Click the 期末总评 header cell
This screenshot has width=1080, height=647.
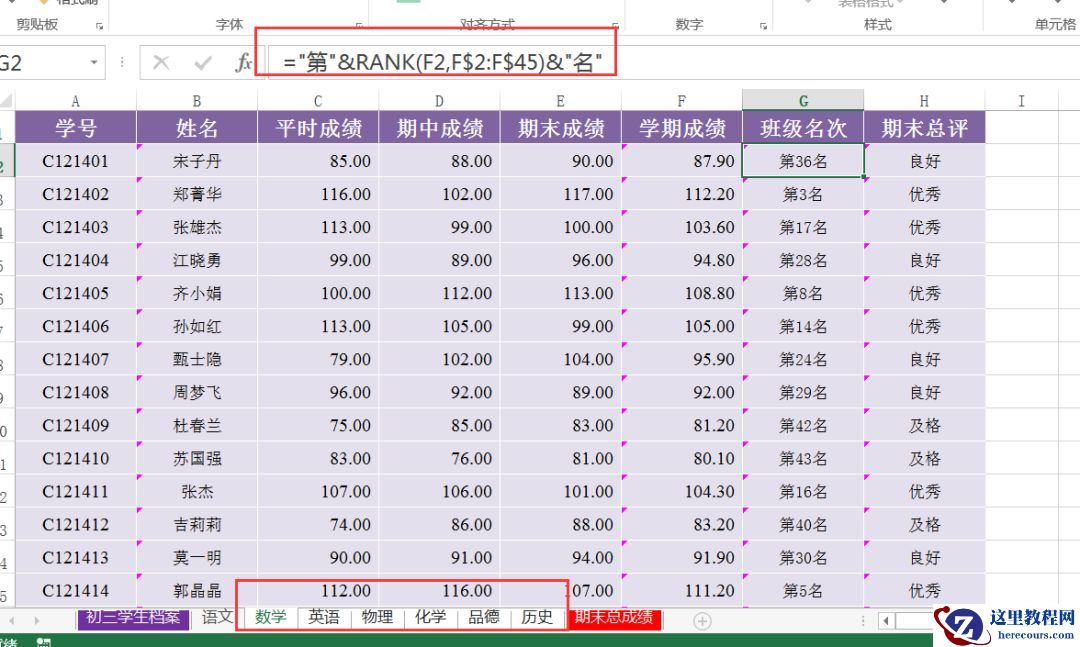[x=924, y=127]
